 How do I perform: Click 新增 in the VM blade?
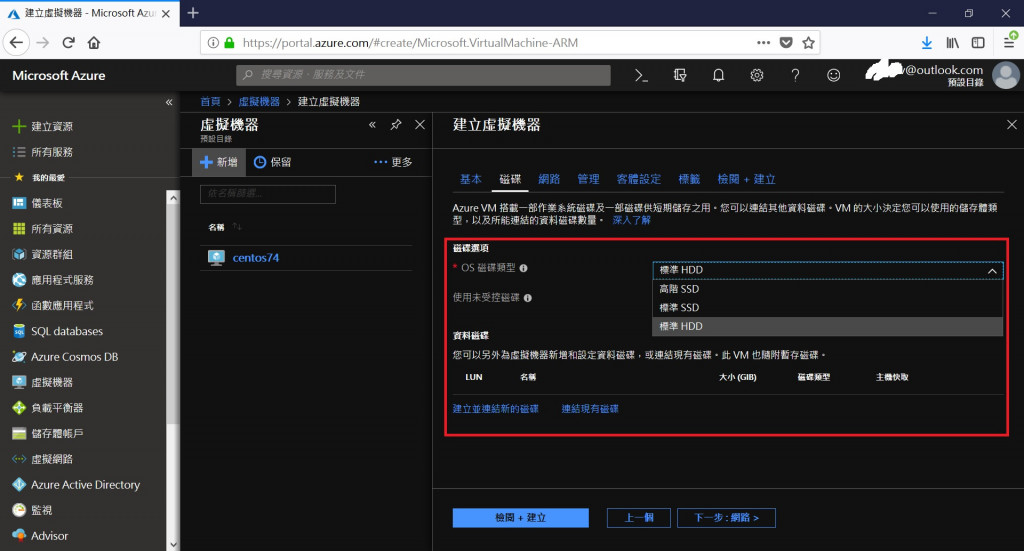pyautogui.click(x=219, y=162)
